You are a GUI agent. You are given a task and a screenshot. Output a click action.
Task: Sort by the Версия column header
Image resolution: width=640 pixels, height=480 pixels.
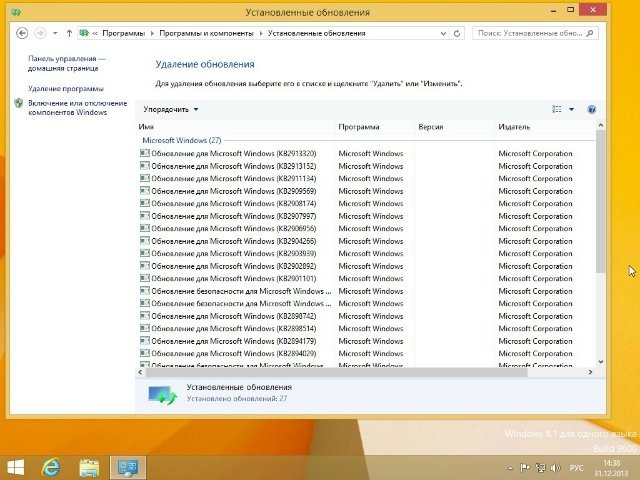(454, 127)
